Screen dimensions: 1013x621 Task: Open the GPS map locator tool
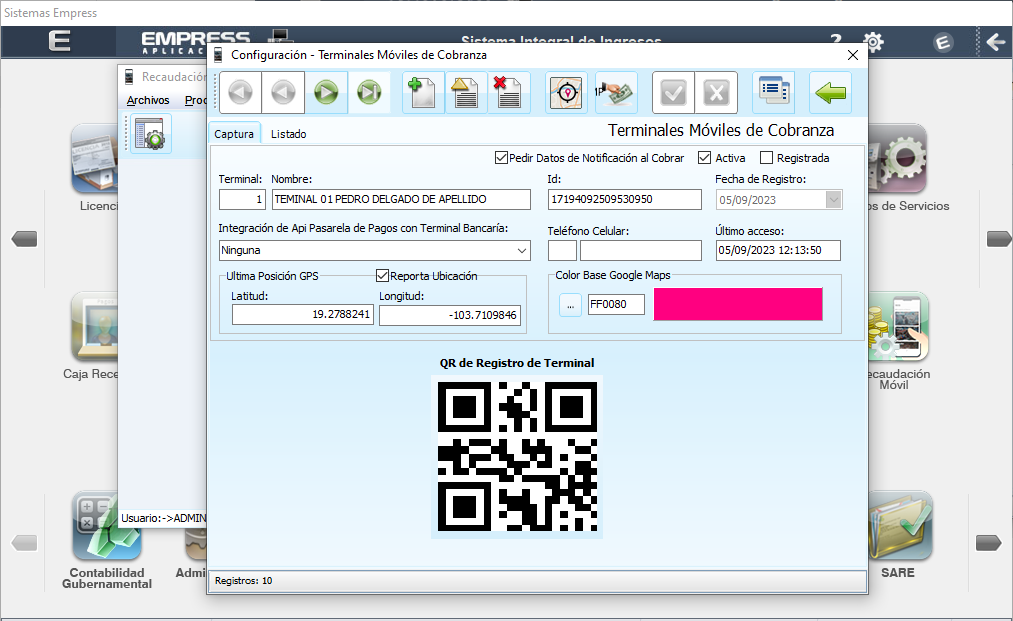(566, 91)
